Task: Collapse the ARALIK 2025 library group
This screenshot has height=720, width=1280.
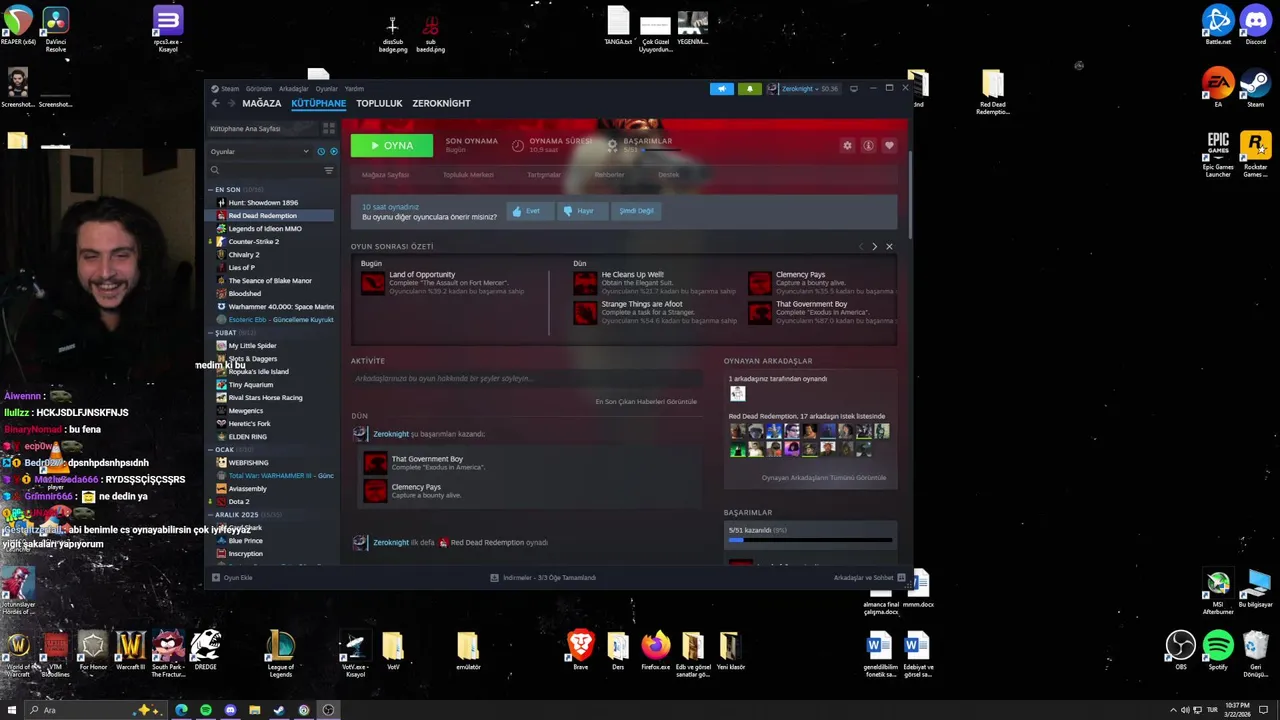Action: coord(210,515)
